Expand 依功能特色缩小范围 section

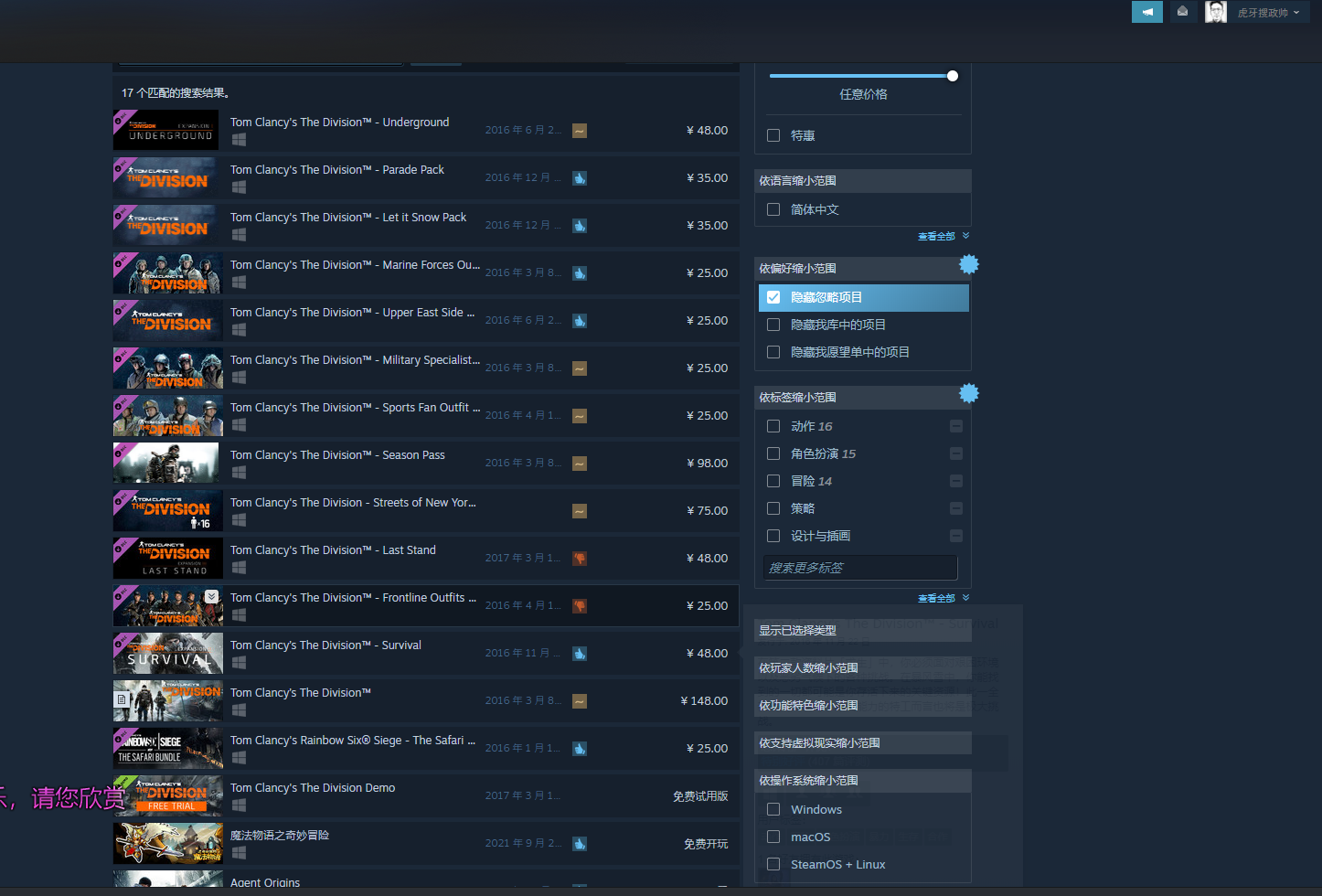coord(863,705)
